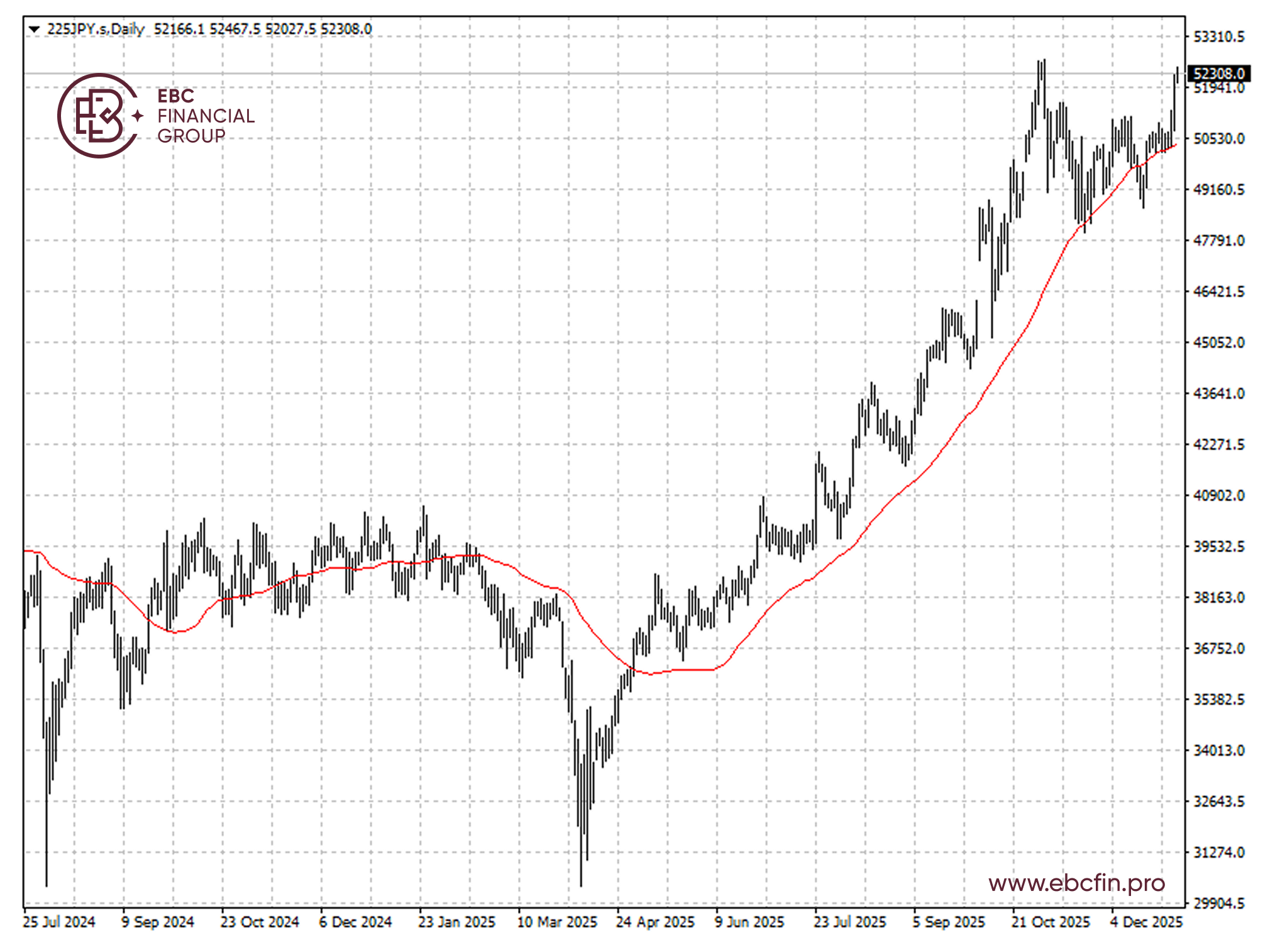The image size is (1275, 952).
Task: Click the 50530.0 price axis label
Action: coord(1218,138)
